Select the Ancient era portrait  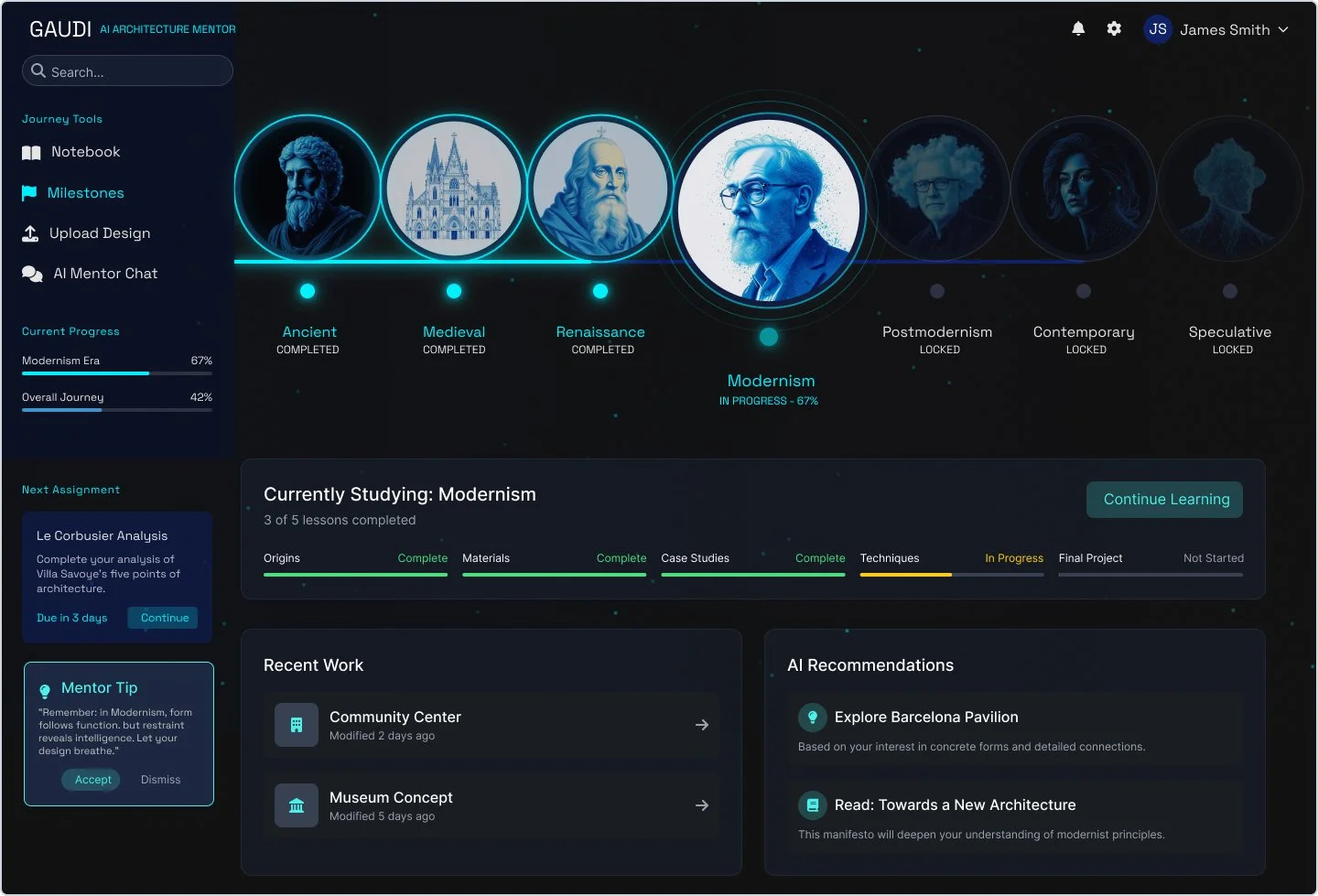(308, 188)
